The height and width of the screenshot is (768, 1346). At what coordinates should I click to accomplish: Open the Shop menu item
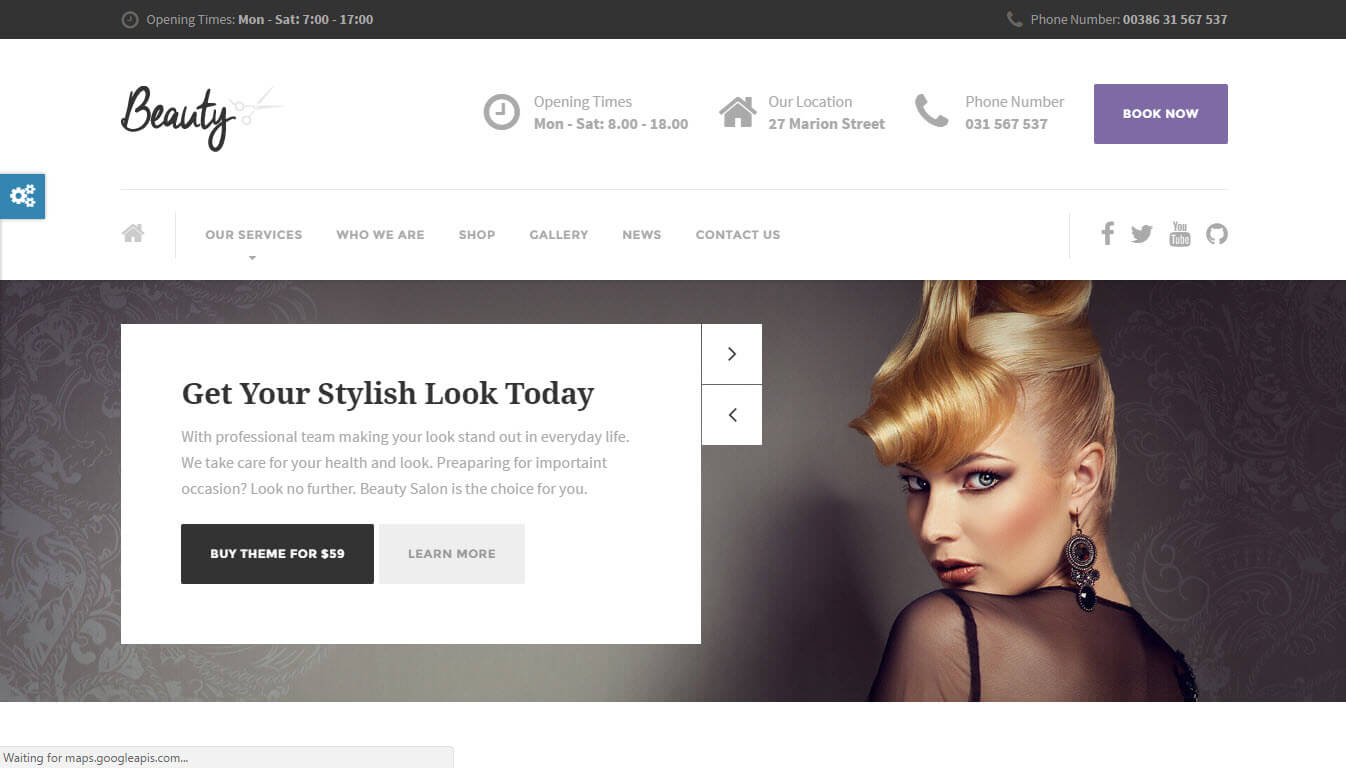pyautogui.click(x=477, y=235)
